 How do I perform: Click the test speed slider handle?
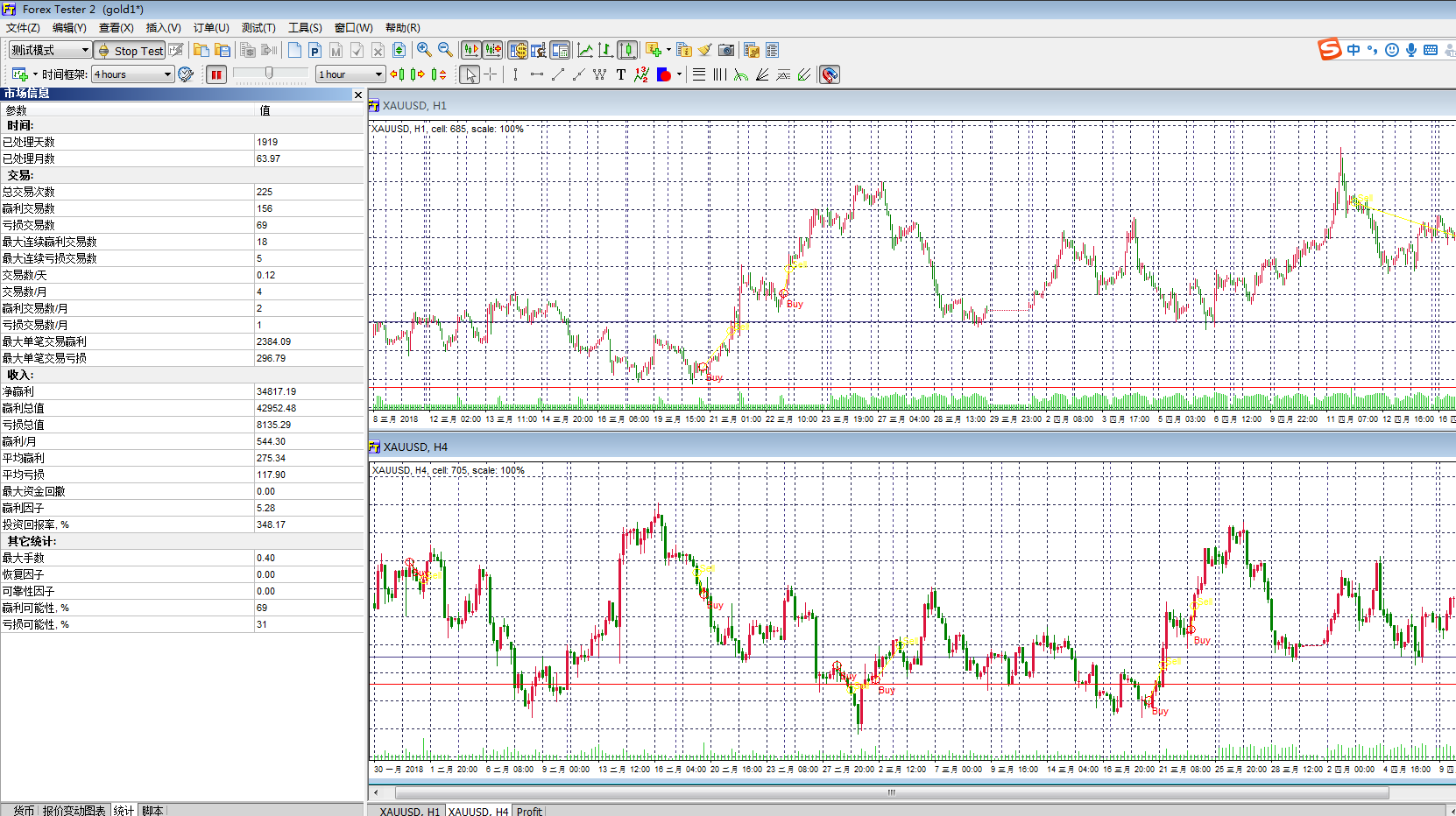pos(269,74)
